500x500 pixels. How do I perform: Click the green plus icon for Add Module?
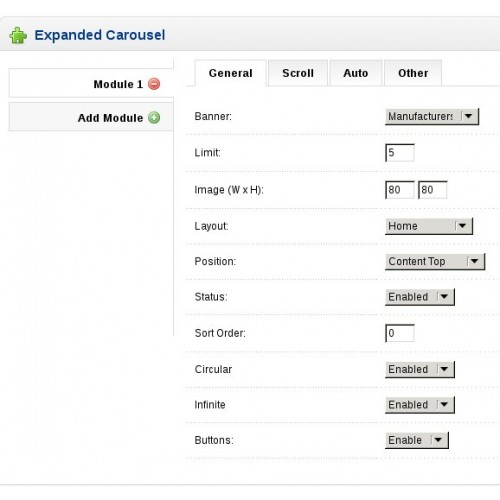(x=154, y=118)
